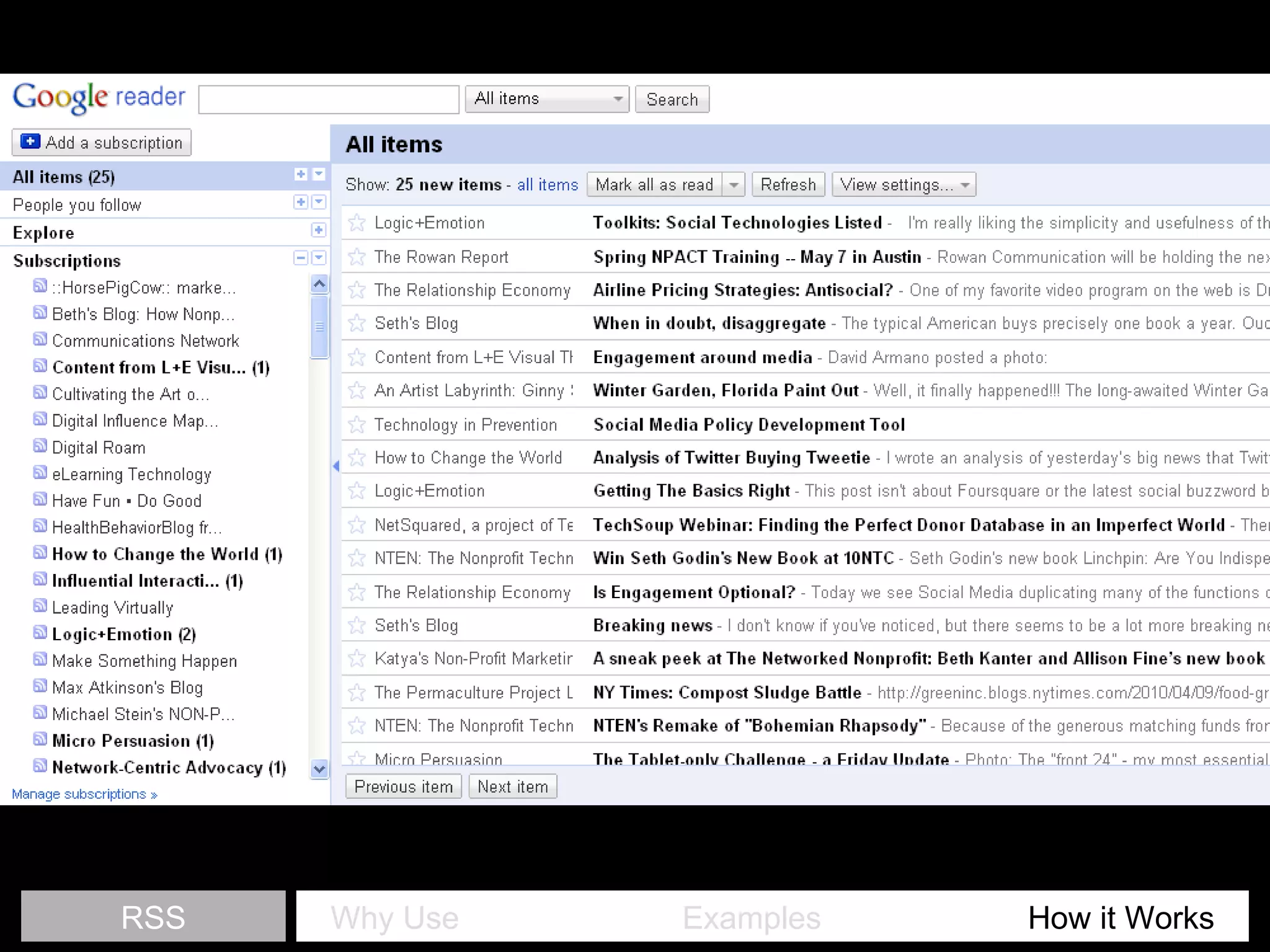Click feed icon beside eLearning Technology
The width and height of the screenshot is (1270, 952).
[40, 472]
